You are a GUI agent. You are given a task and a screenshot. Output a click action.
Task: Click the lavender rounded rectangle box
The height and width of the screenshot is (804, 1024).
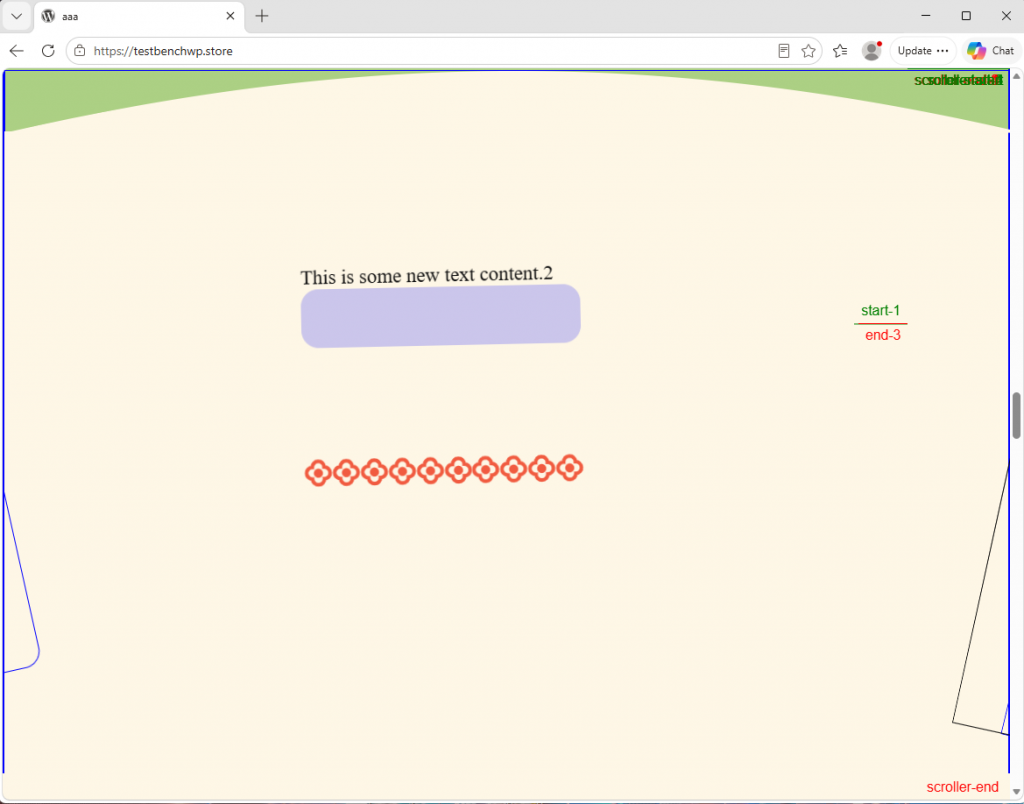click(441, 316)
